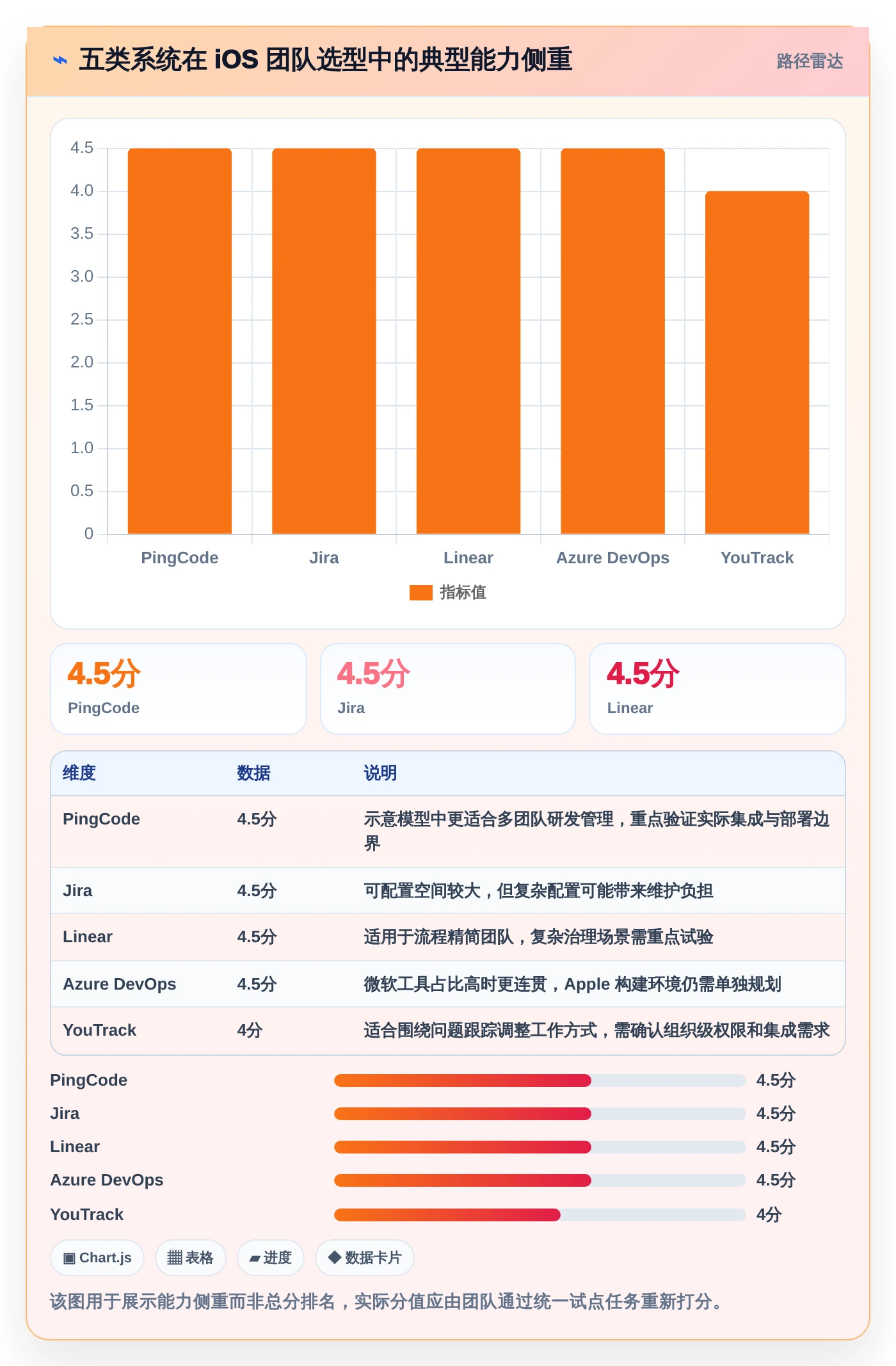Click the lightning icon beside the title
This screenshot has height=1366, width=896.
[60, 60]
